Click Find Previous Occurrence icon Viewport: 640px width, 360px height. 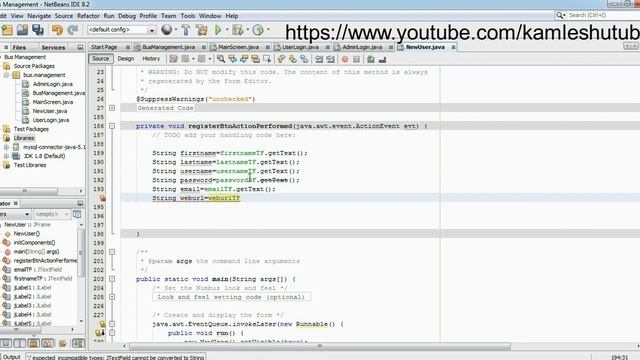[x=232, y=59]
